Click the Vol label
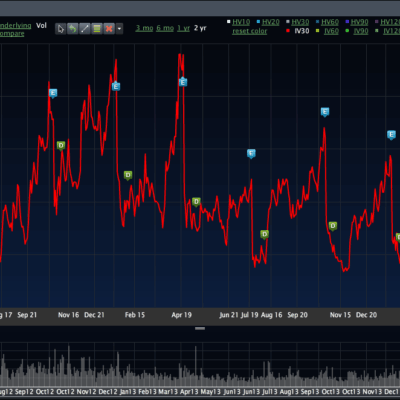This screenshot has height=400, width=400. pyautogui.click(x=41, y=26)
